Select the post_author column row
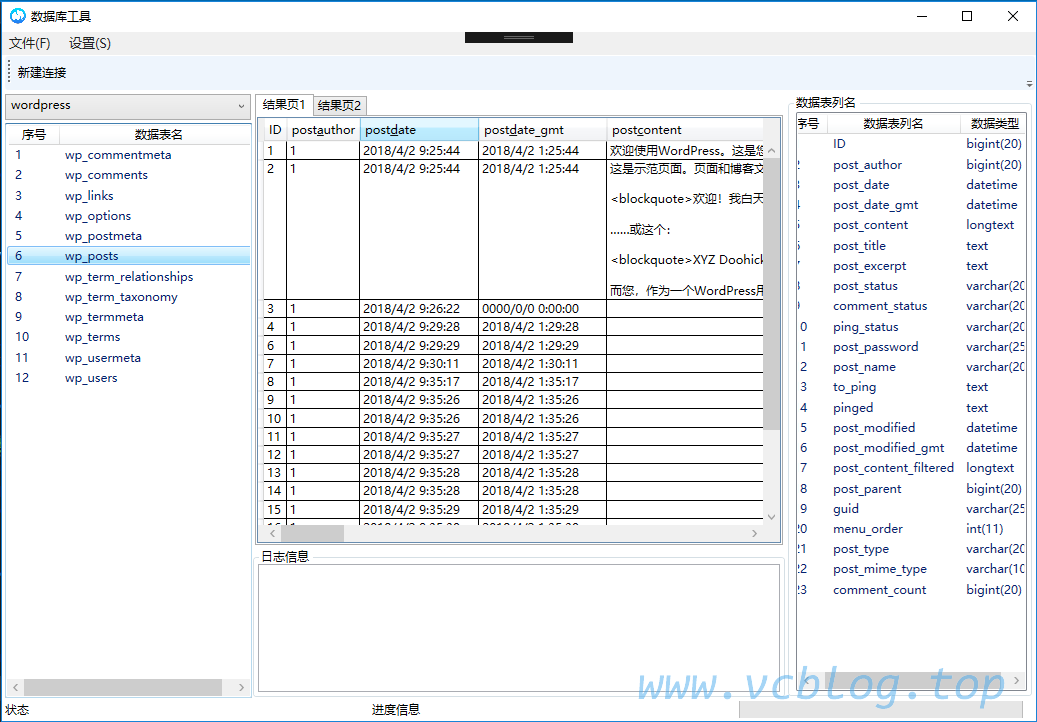The image size is (1037, 722). 911,165
